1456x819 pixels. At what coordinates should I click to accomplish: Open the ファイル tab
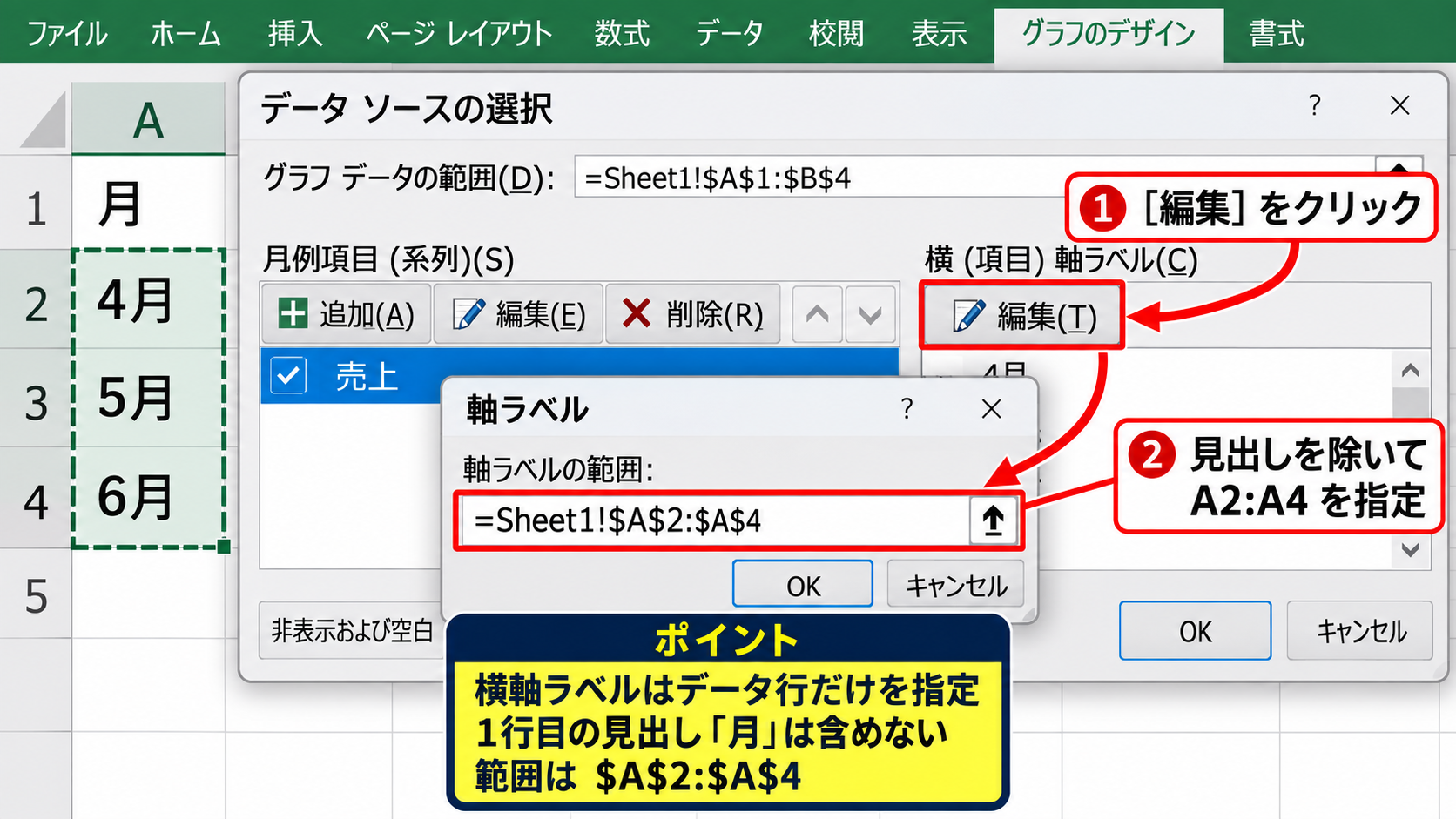pyautogui.click(x=67, y=34)
